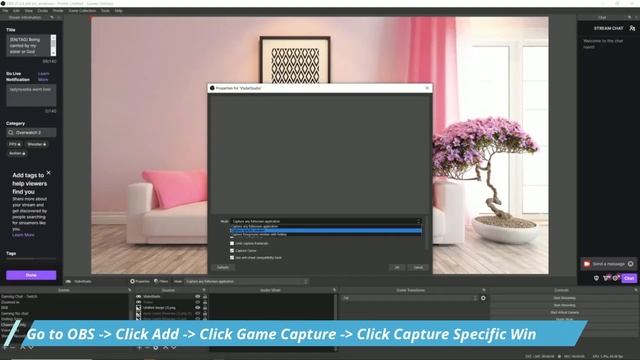Screen dimensions: 640x360
Task: Choose Capture any fullscreen application in list
Action: click(326, 226)
